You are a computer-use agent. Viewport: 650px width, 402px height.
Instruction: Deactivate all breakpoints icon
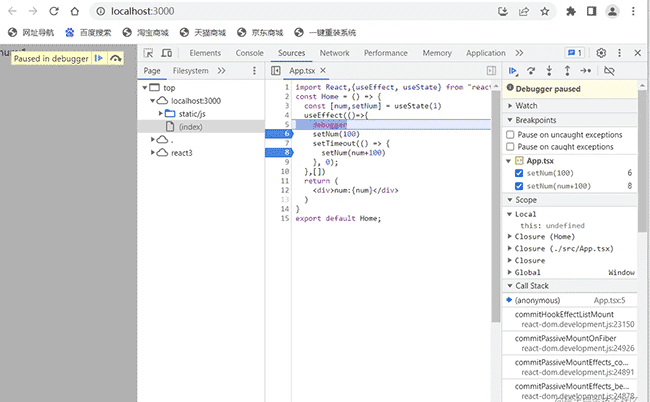point(609,71)
